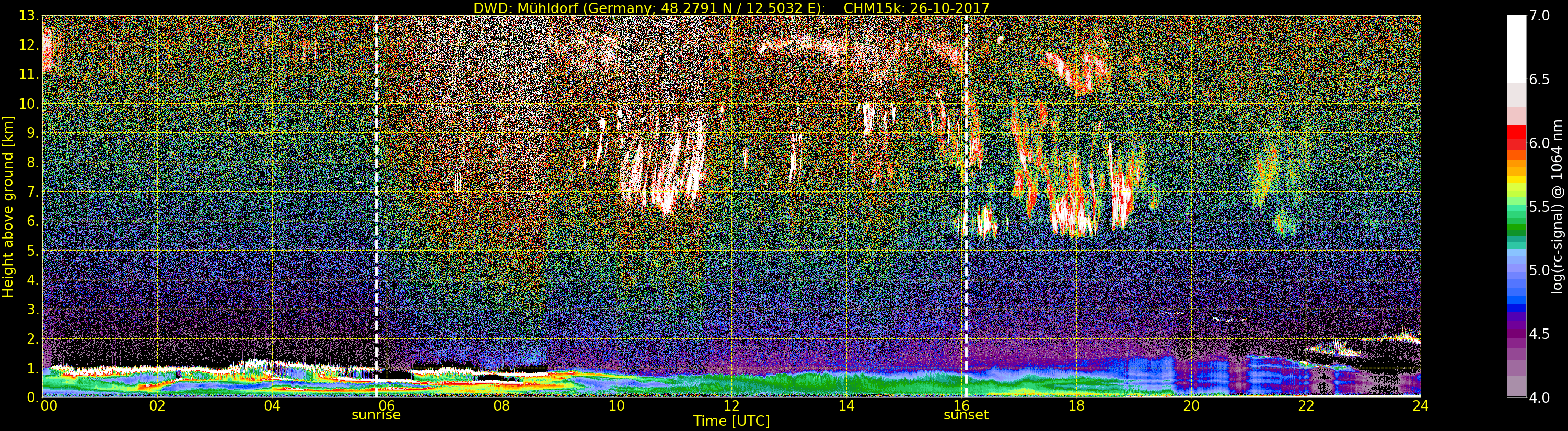Select the 'sunset' label below the axis
Screen dimensions: 1568x431
click(x=966, y=415)
